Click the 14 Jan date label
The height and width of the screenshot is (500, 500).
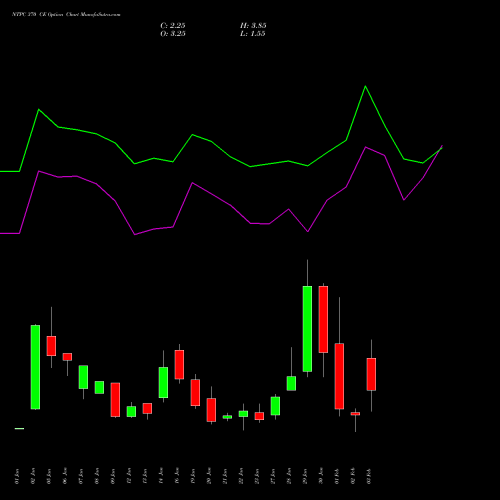point(161,476)
